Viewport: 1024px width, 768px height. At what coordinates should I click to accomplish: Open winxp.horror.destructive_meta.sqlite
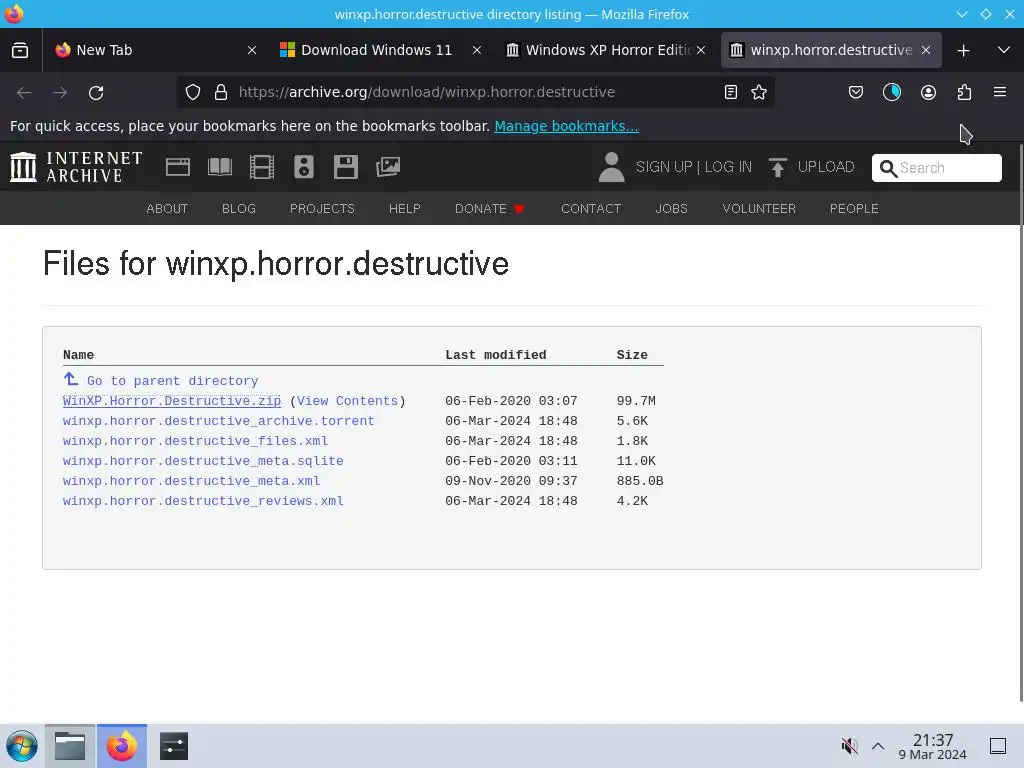[x=203, y=460]
